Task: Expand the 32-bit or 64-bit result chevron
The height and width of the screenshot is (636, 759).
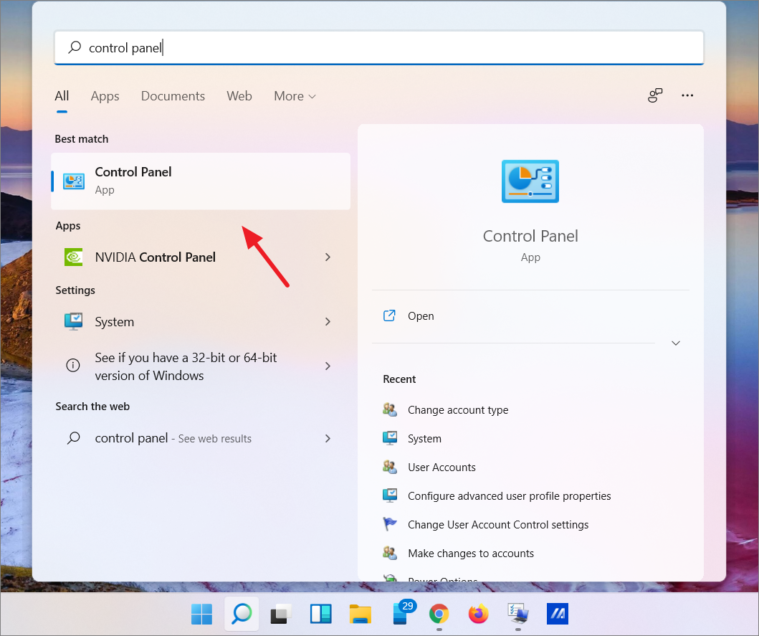Action: pos(328,366)
